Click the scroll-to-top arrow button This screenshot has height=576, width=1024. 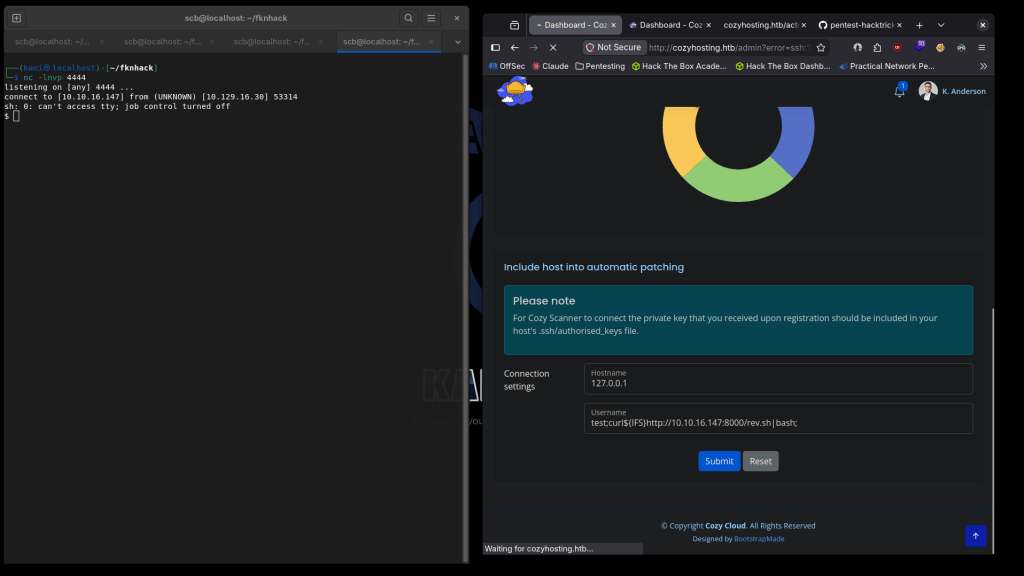tap(975, 536)
